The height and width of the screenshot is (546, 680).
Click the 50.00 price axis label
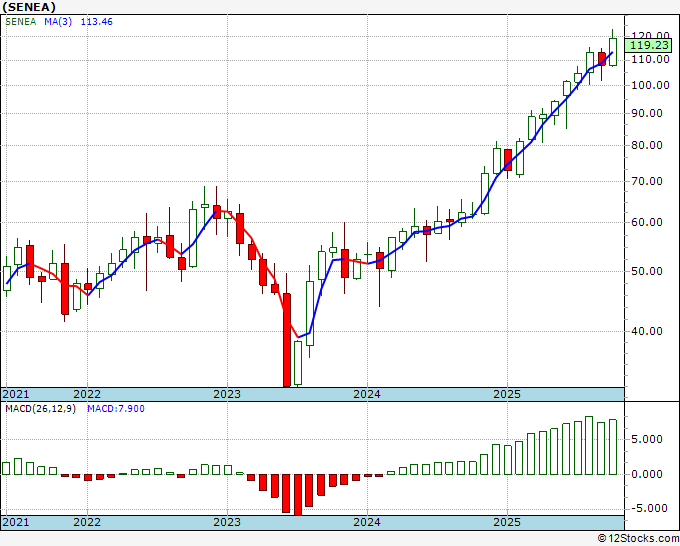point(646,271)
